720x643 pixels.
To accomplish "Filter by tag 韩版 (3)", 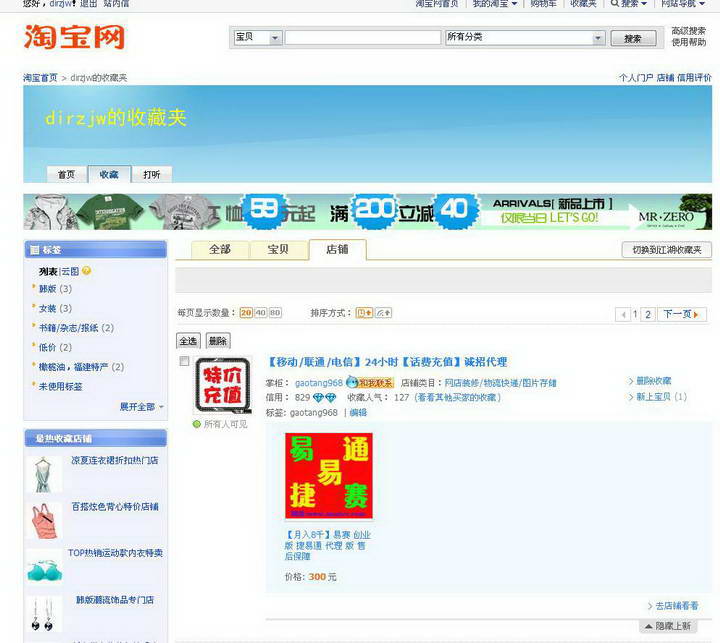I will (x=55, y=289).
